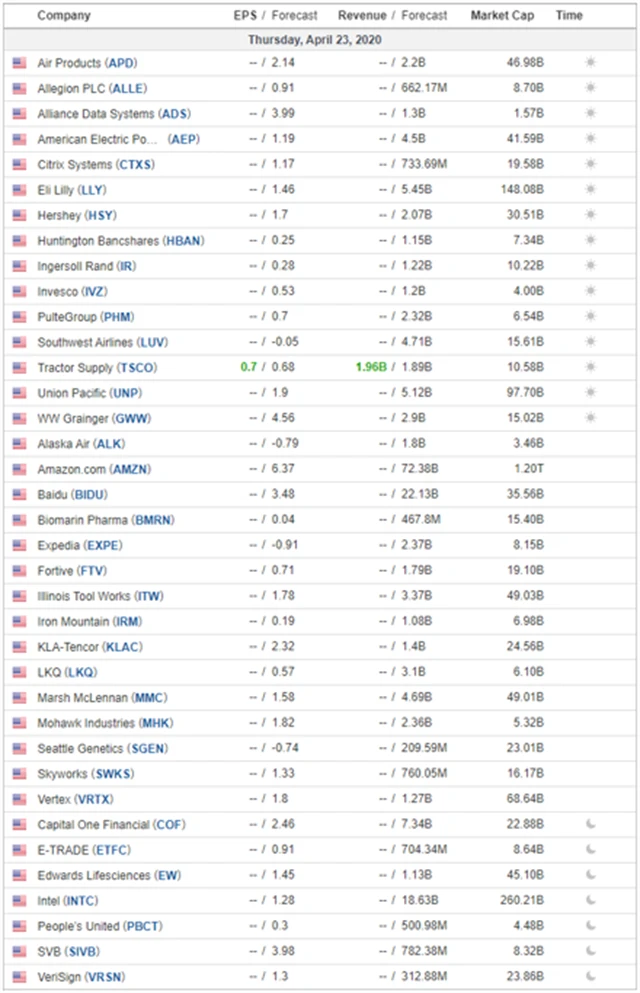This screenshot has width=640, height=993.
Task: Click the moon icon in the VeriSign row
Action: [590, 977]
